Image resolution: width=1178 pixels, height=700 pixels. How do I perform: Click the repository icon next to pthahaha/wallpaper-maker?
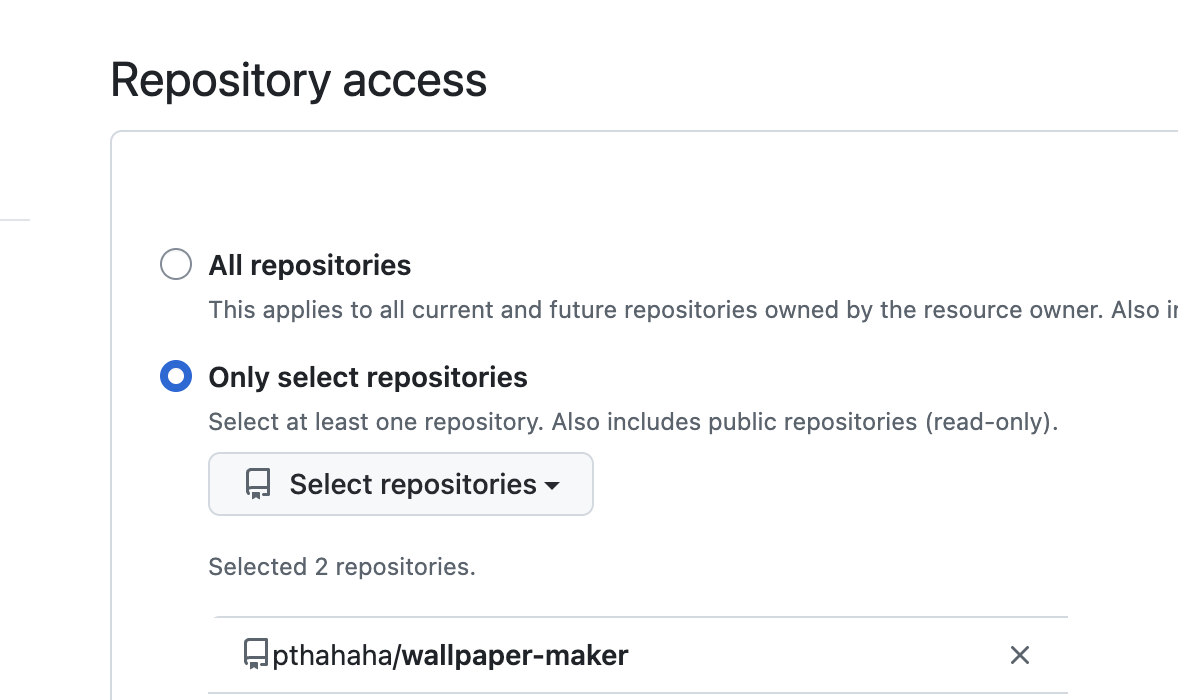point(255,654)
